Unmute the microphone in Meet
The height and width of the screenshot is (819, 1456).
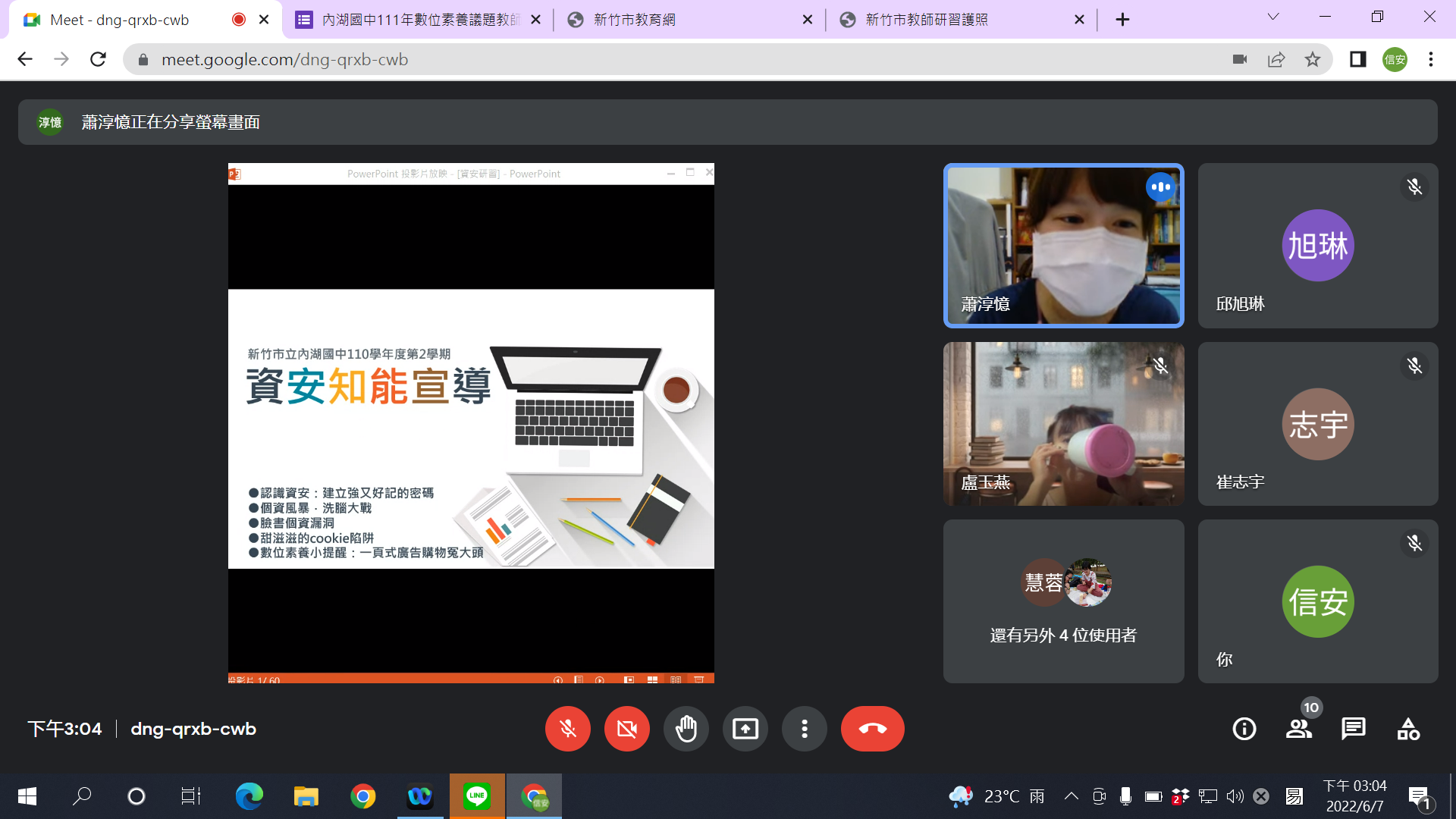coord(567,729)
